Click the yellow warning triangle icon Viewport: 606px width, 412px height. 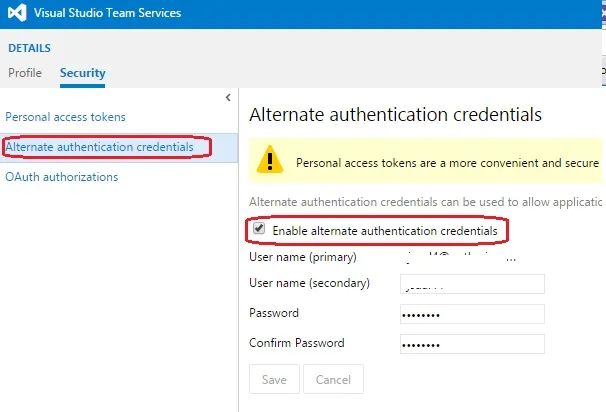pyautogui.click(x=269, y=160)
